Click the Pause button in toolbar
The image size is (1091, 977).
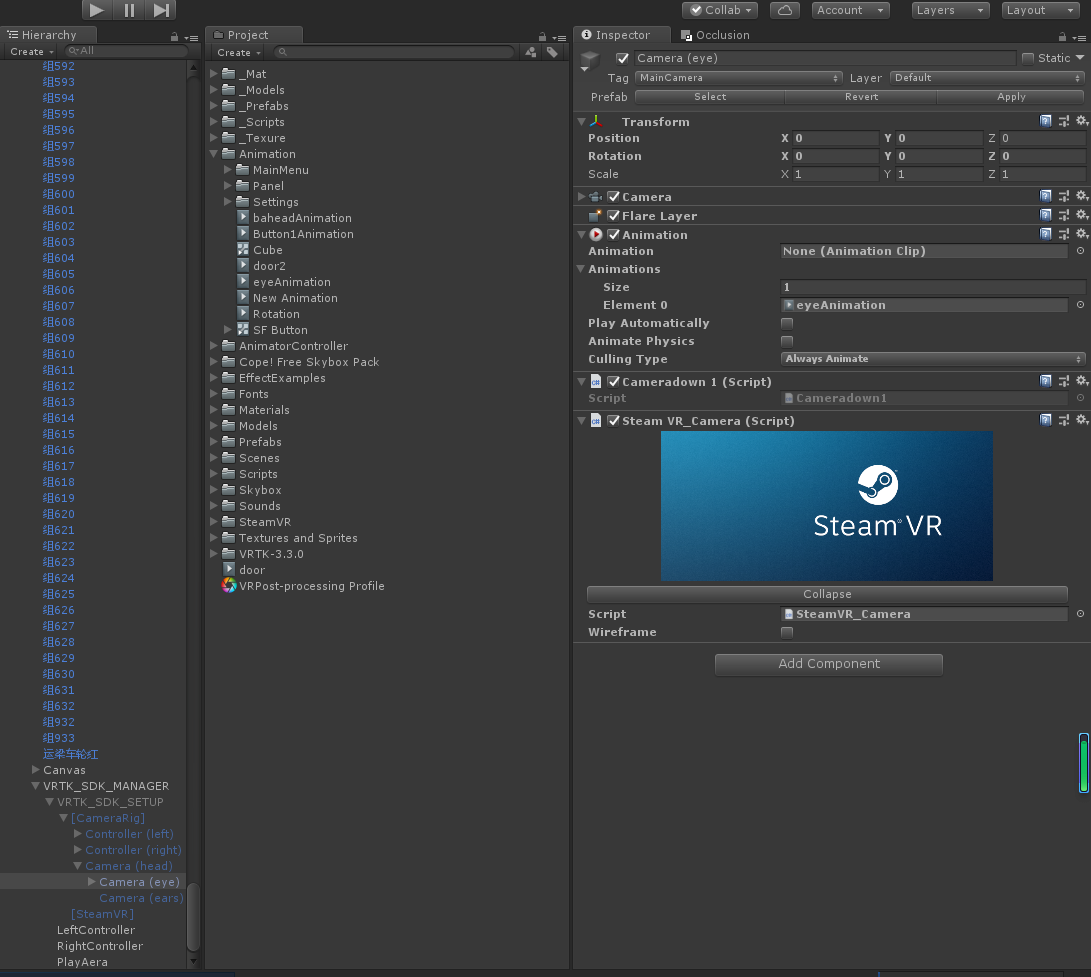(x=129, y=10)
